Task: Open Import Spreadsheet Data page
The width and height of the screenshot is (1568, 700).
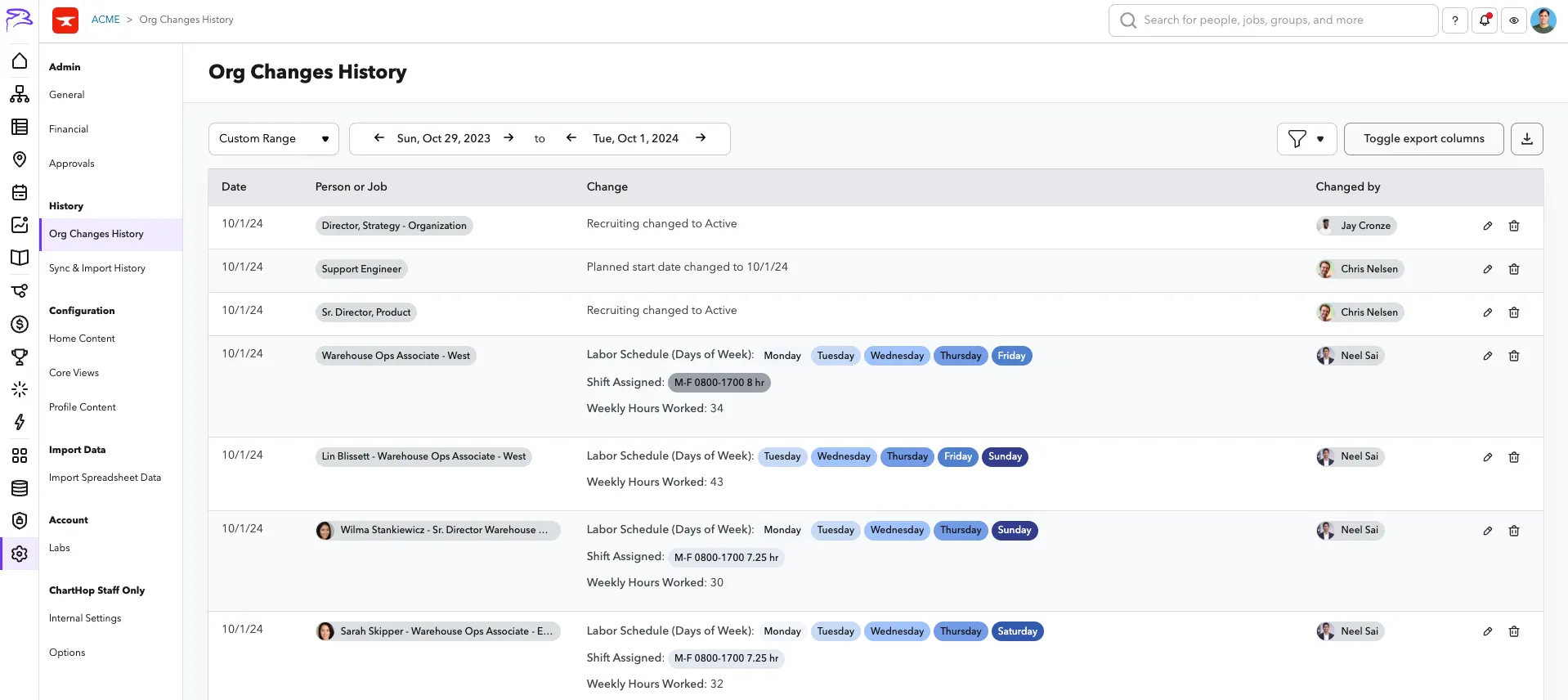Action: 105,478
